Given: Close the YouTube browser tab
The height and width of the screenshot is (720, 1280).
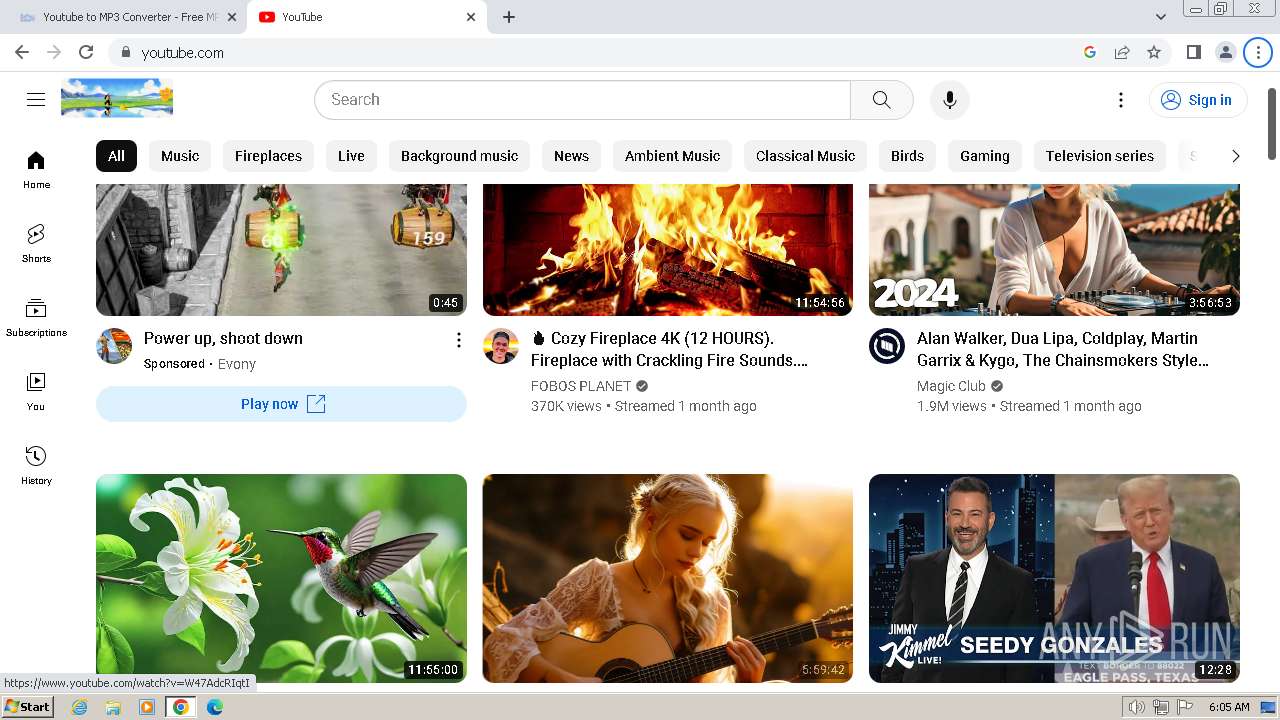Looking at the screenshot, I should coord(471,17).
